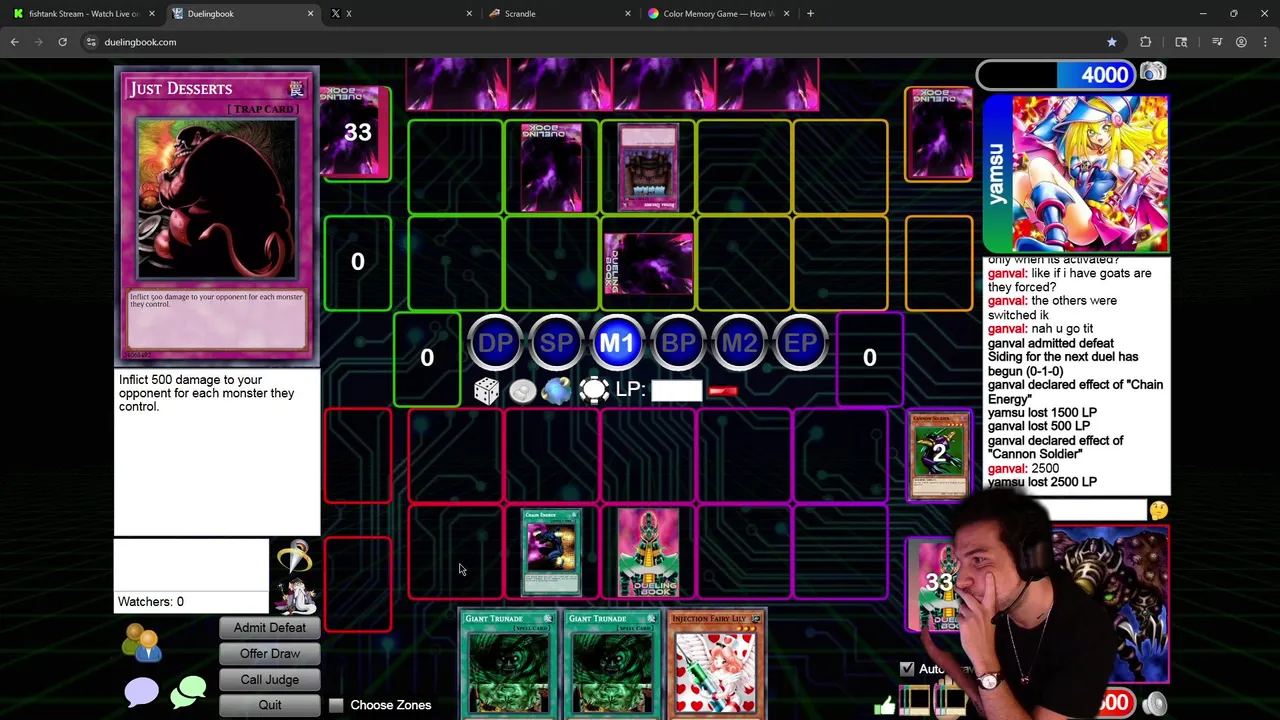
Task: Click the green double speech bubble icon
Action: point(188,692)
